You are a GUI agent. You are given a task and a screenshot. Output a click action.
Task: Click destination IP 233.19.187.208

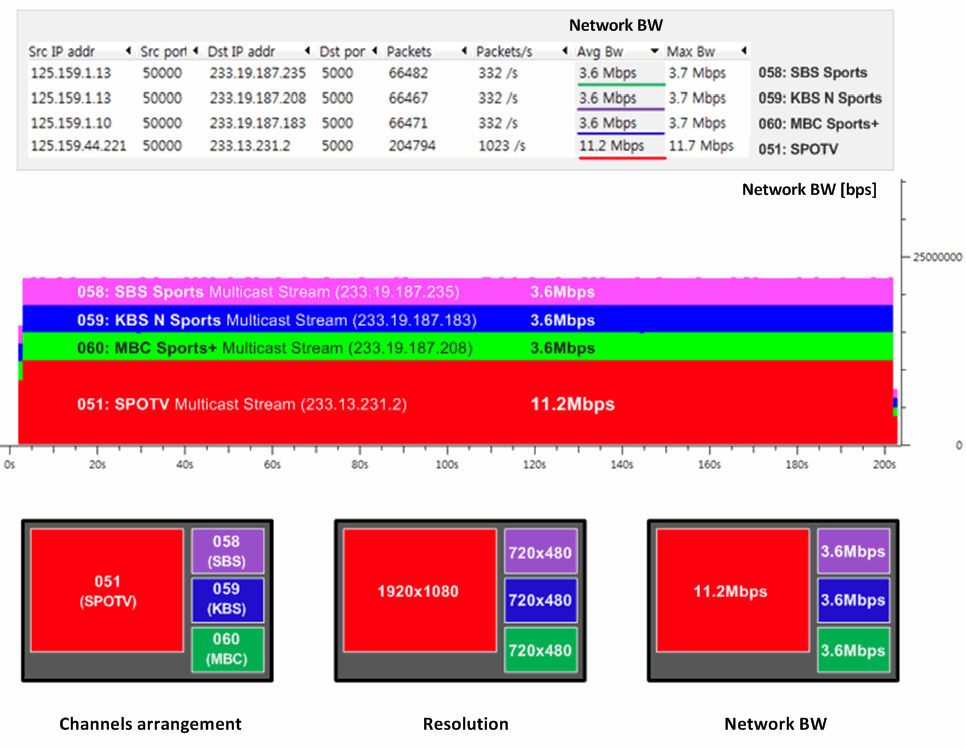(x=258, y=98)
